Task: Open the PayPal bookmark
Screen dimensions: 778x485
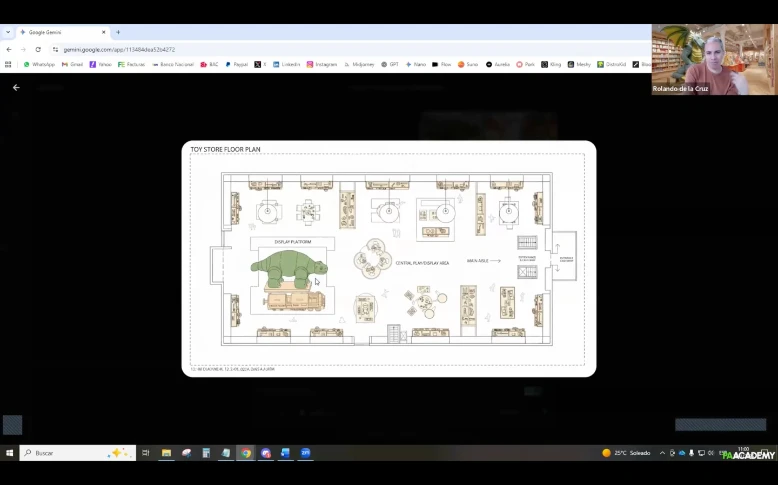Action: [235, 64]
